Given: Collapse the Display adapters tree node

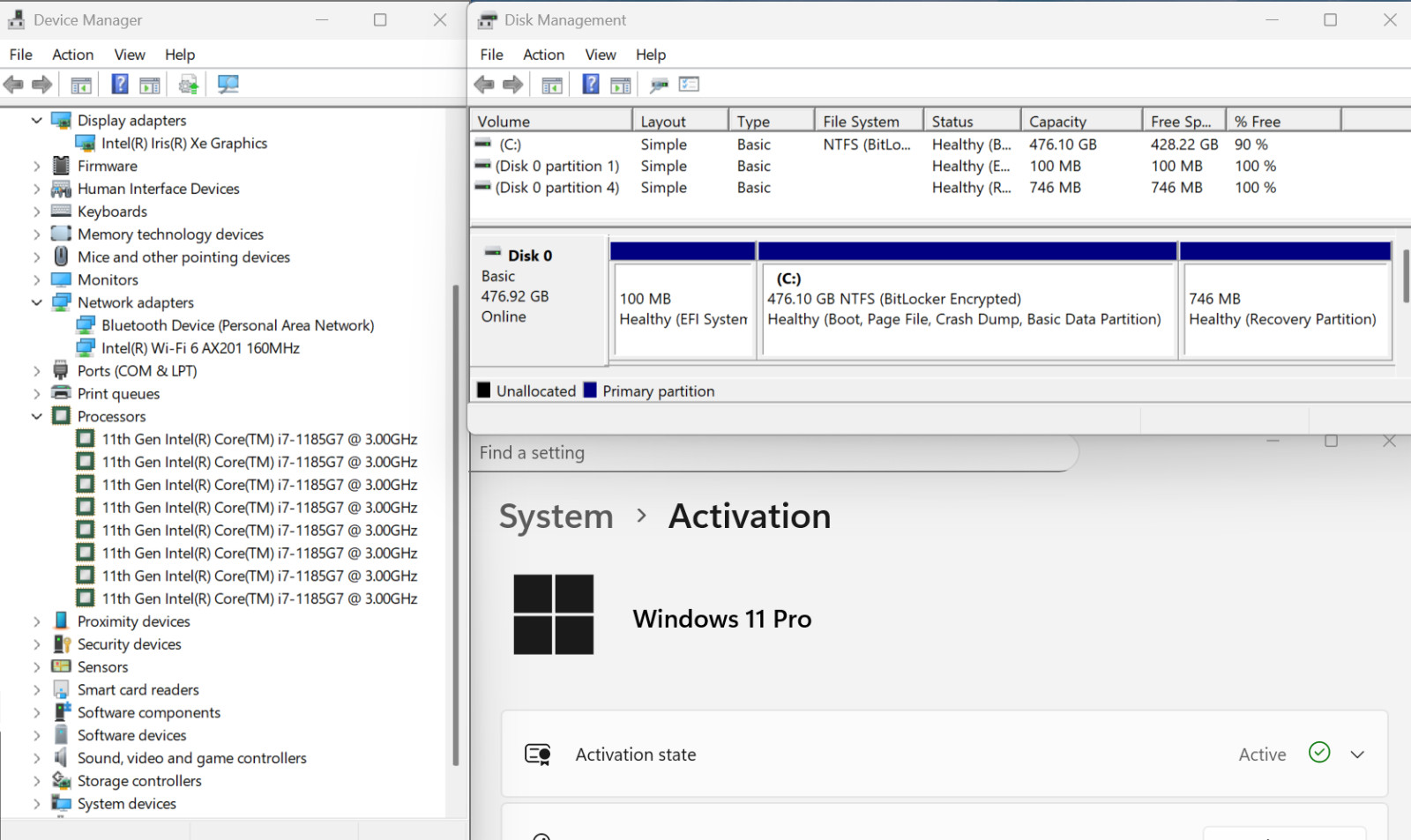Looking at the screenshot, I should pos(36,120).
